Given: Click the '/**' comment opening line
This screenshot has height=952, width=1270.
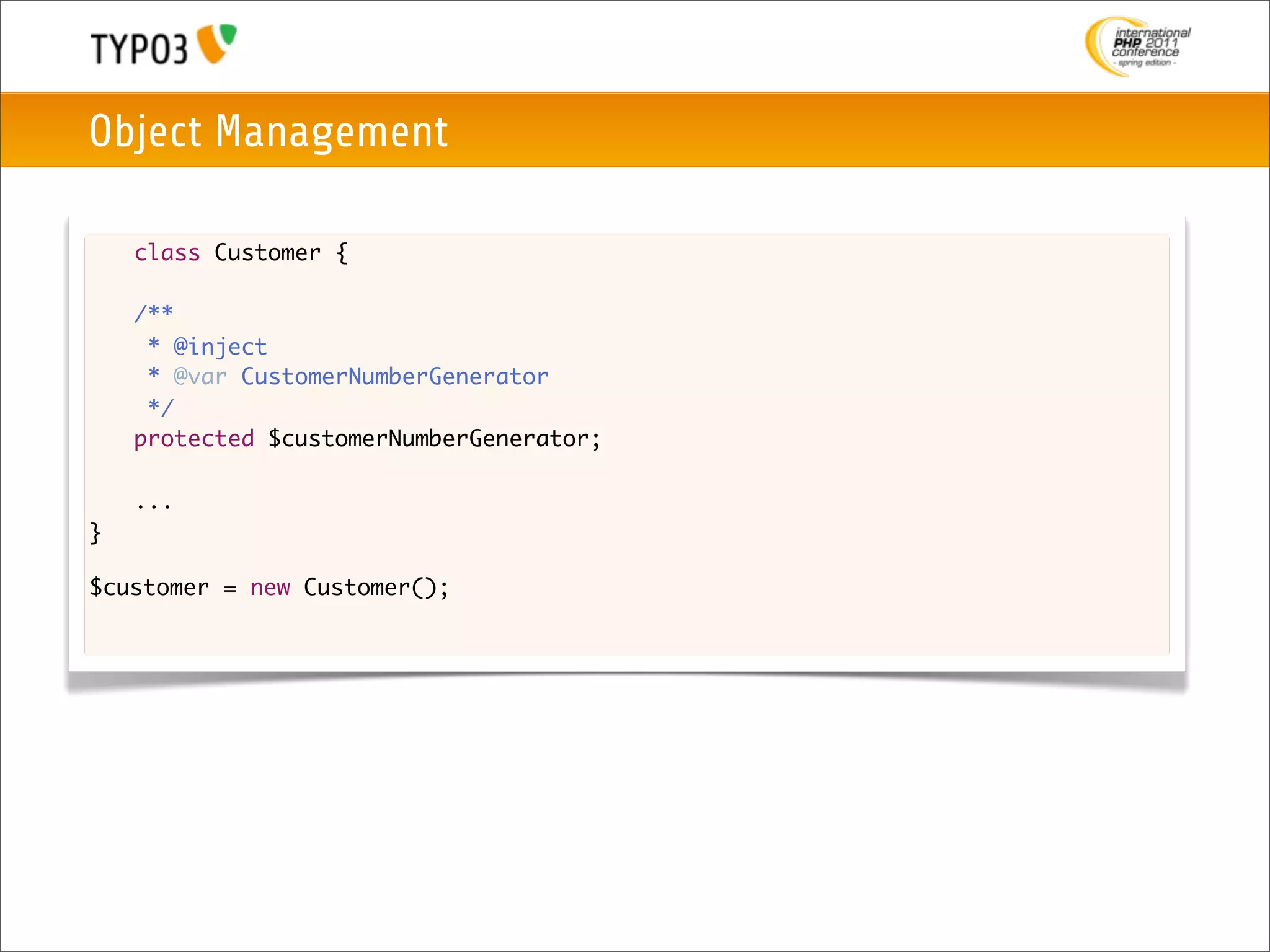Looking at the screenshot, I should click(x=154, y=312).
